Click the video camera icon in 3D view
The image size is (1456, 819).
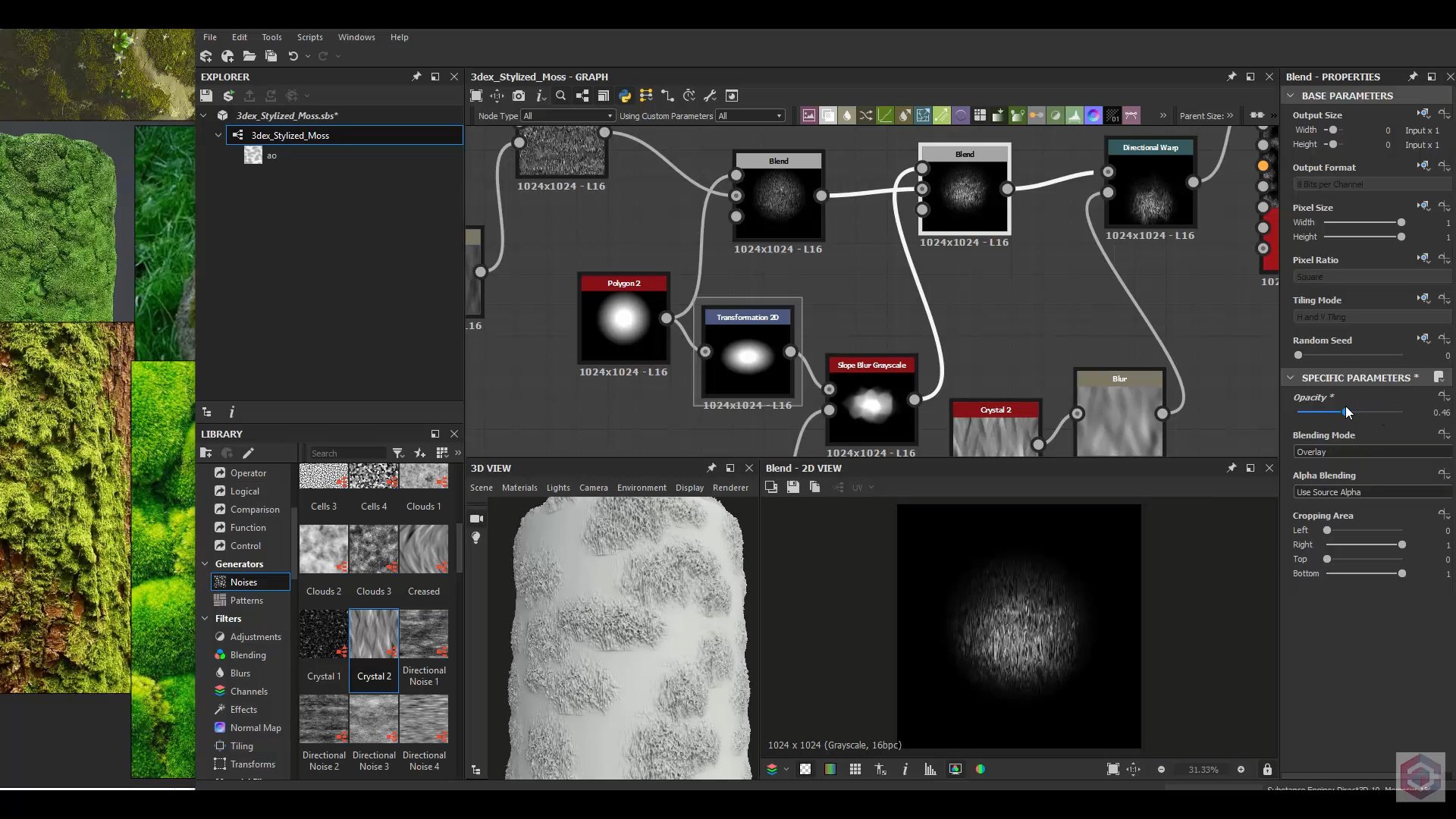point(476,519)
